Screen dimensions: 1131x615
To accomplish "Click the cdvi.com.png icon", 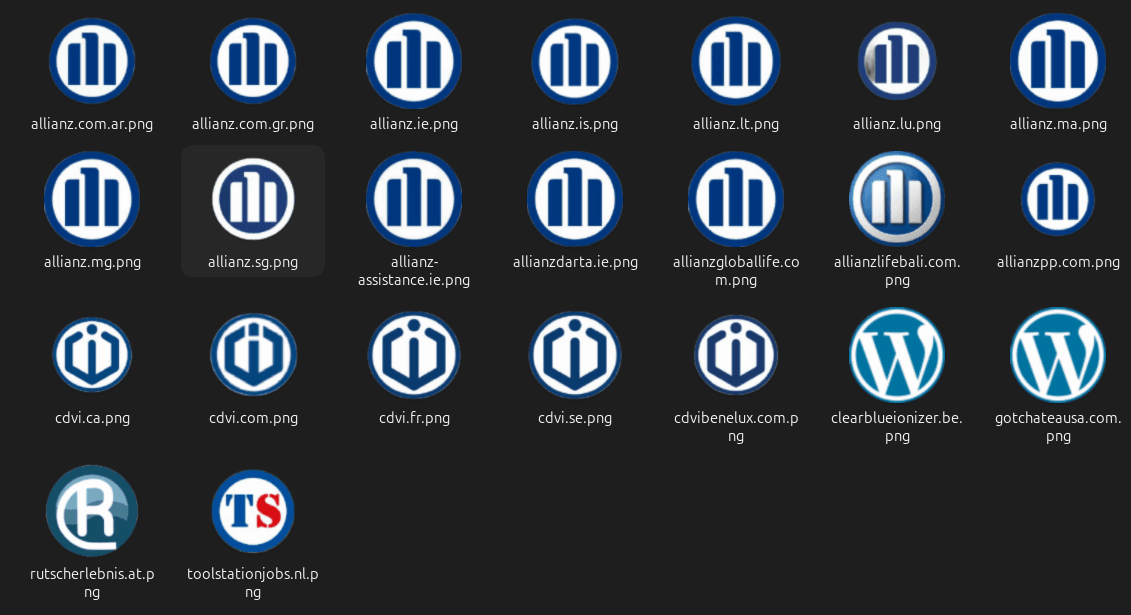I will [x=253, y=355].
